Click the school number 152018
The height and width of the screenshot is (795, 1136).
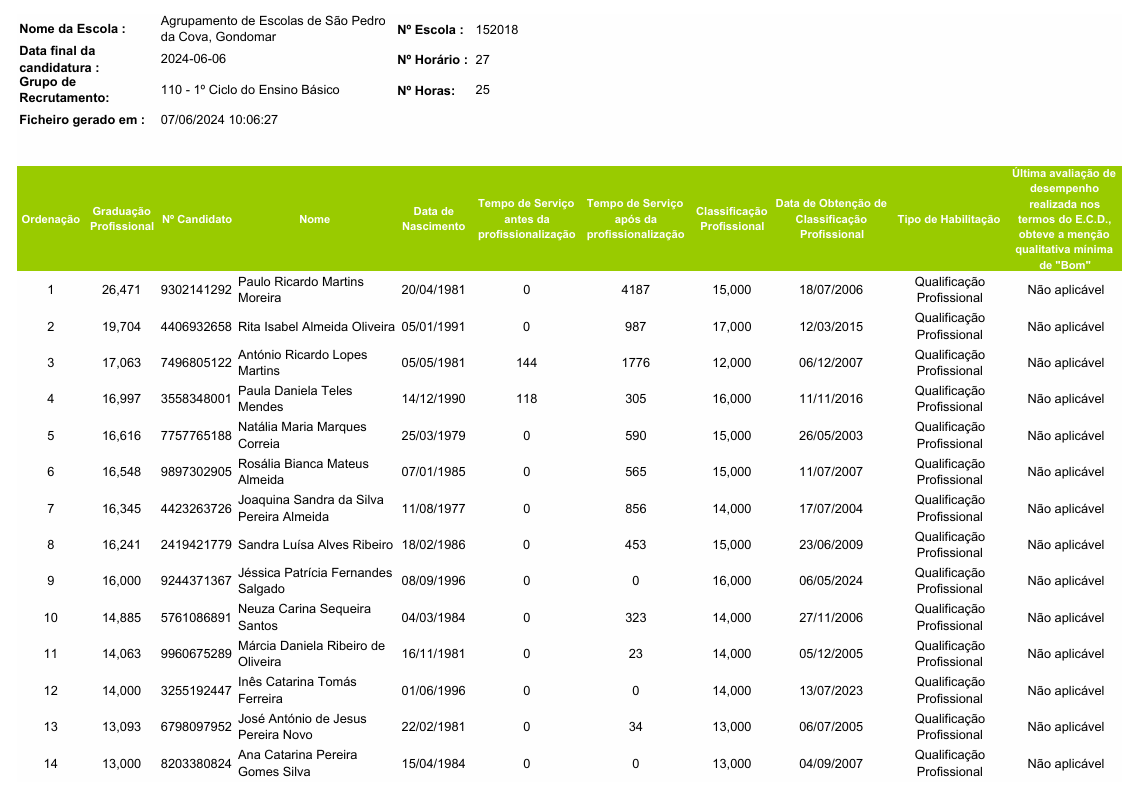[x=497, y=30]
